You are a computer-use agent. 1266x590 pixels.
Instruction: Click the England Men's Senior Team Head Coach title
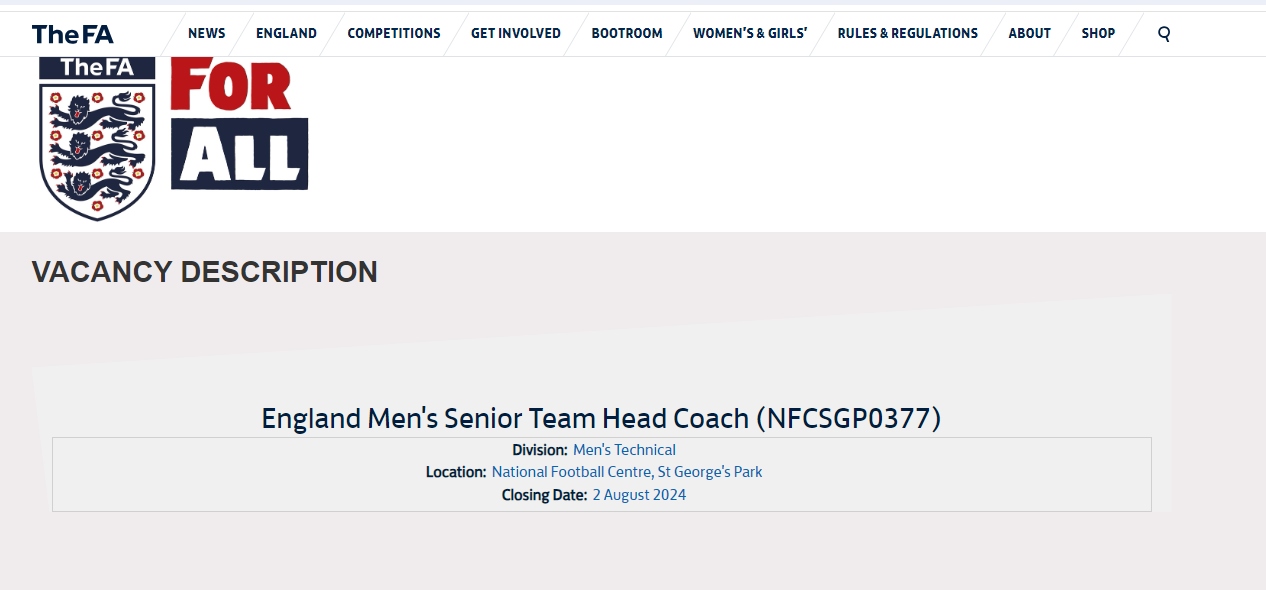(x=601, y=418)
